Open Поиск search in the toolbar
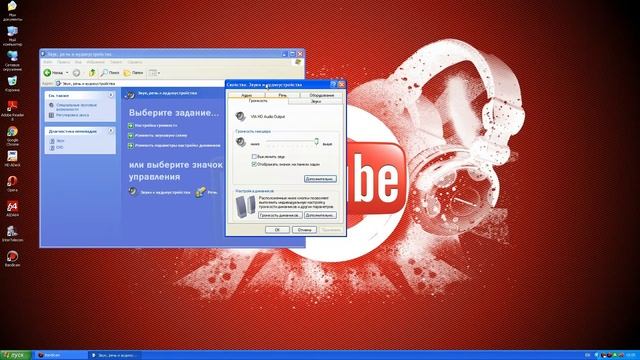The image size is (640, 360). click(110, 73)
